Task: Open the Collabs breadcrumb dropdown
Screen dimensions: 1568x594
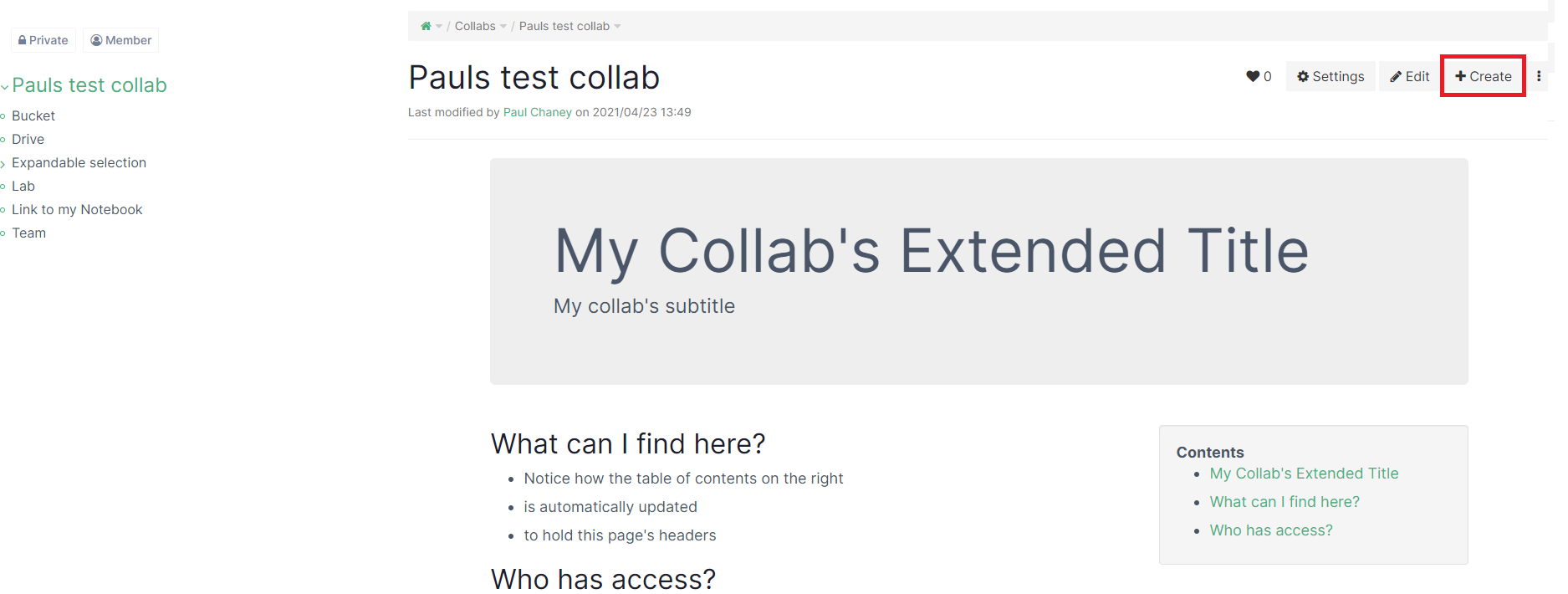Action: (503, 27)
